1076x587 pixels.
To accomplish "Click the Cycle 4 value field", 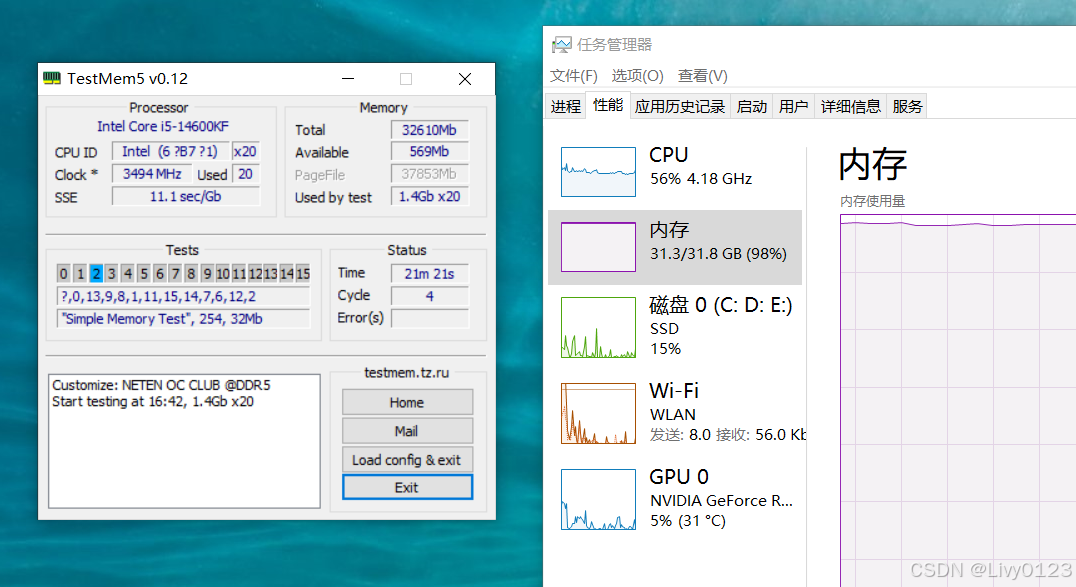I will 429,296.
